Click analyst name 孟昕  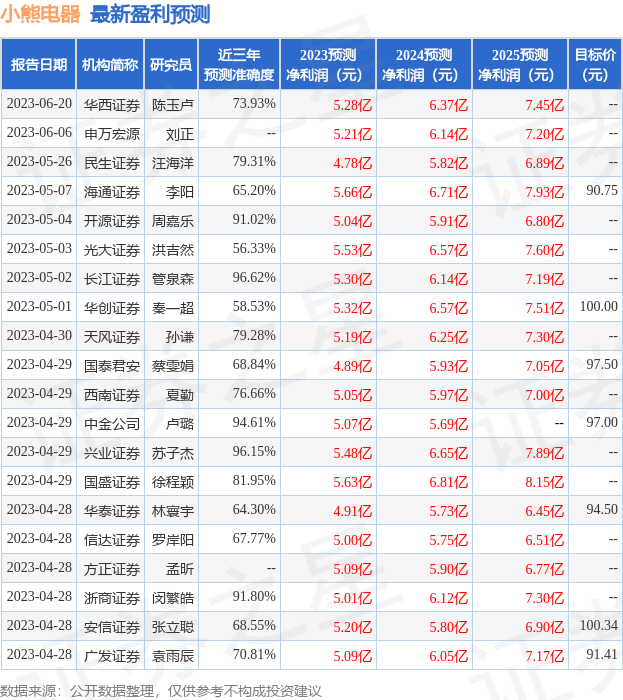pyautogui.click(x=180, y=569)
